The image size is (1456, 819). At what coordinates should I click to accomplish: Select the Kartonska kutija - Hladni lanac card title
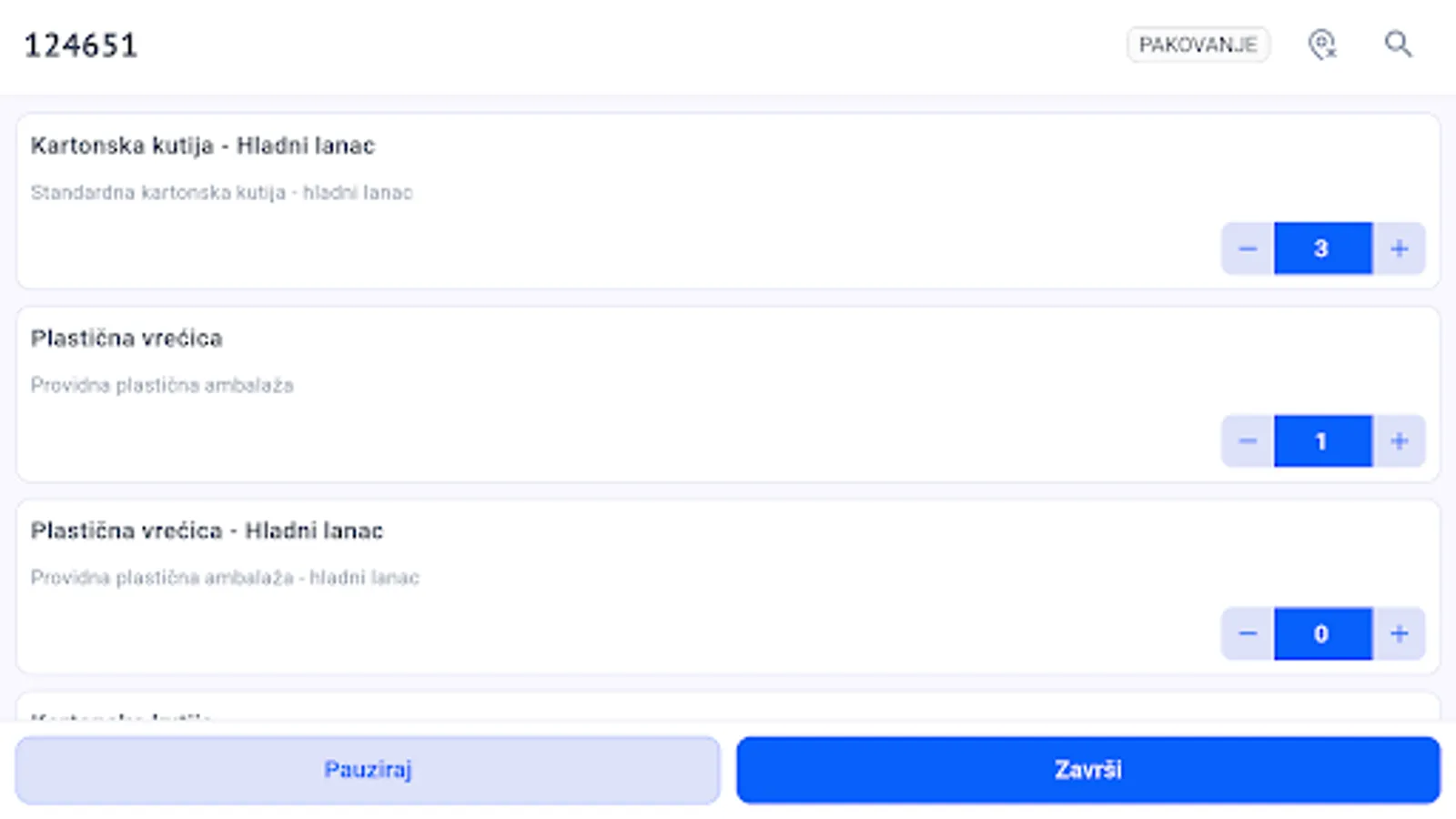(202, 146)
